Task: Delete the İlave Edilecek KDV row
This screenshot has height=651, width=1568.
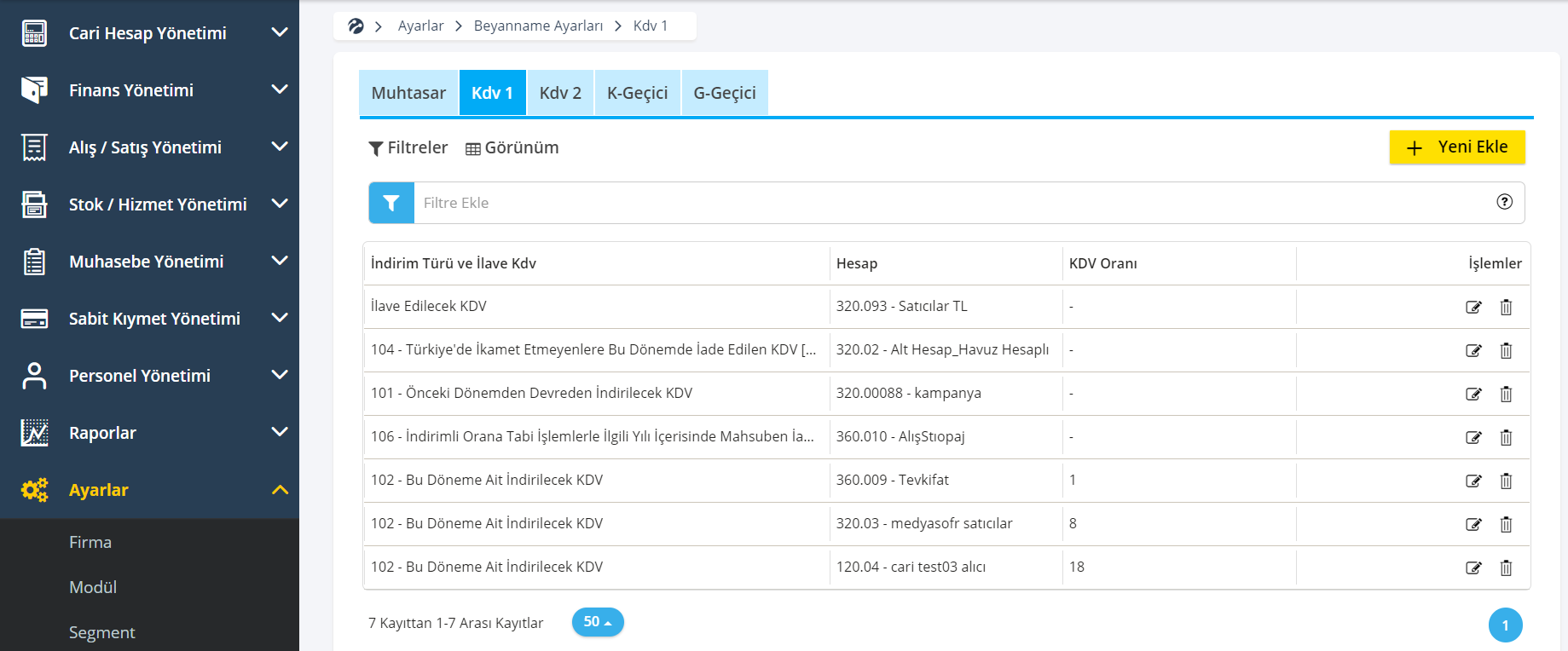Action: pyautogui.click(x=1506, y=307)
